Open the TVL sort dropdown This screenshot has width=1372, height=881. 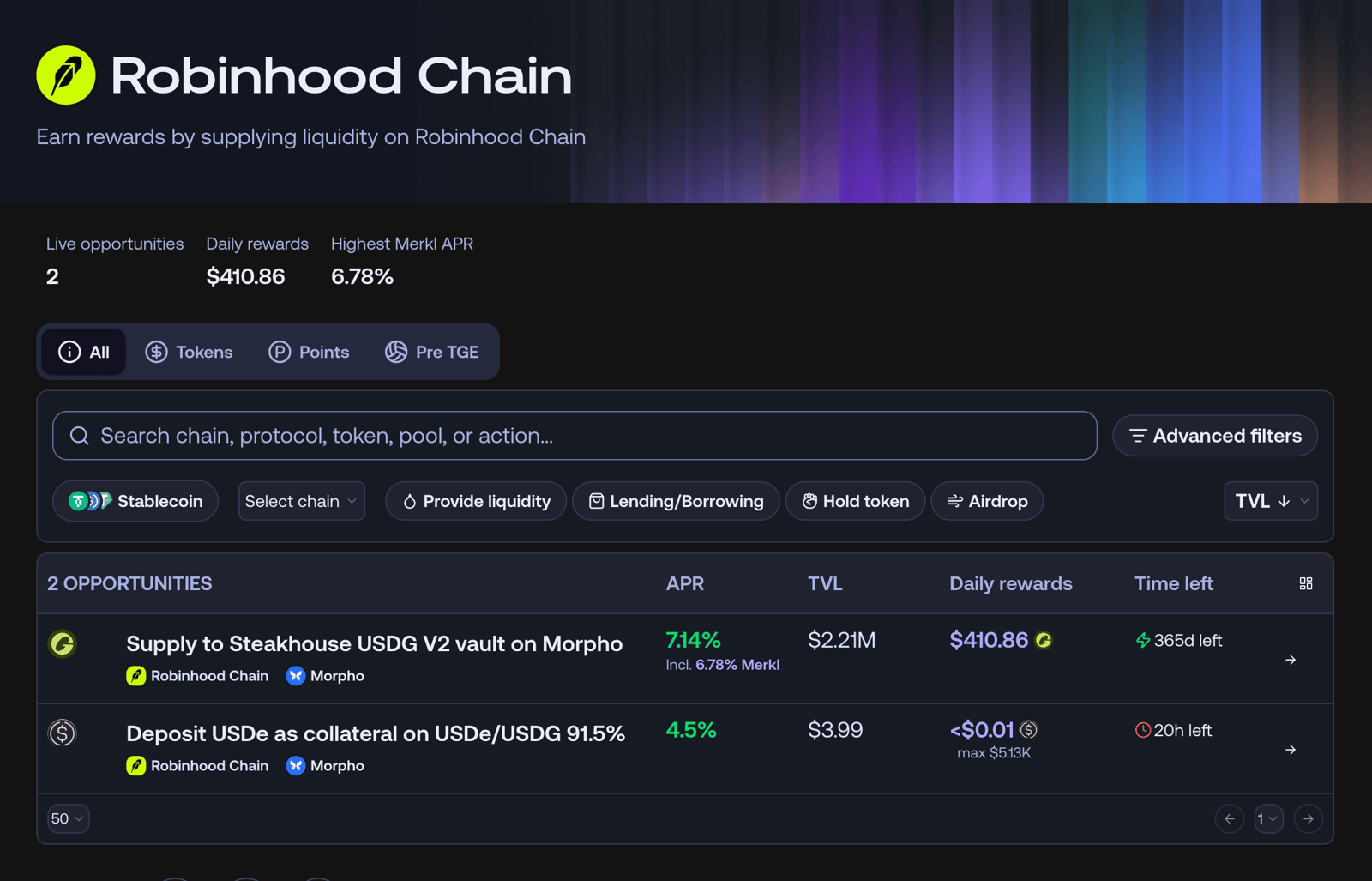click(1271, 501)
